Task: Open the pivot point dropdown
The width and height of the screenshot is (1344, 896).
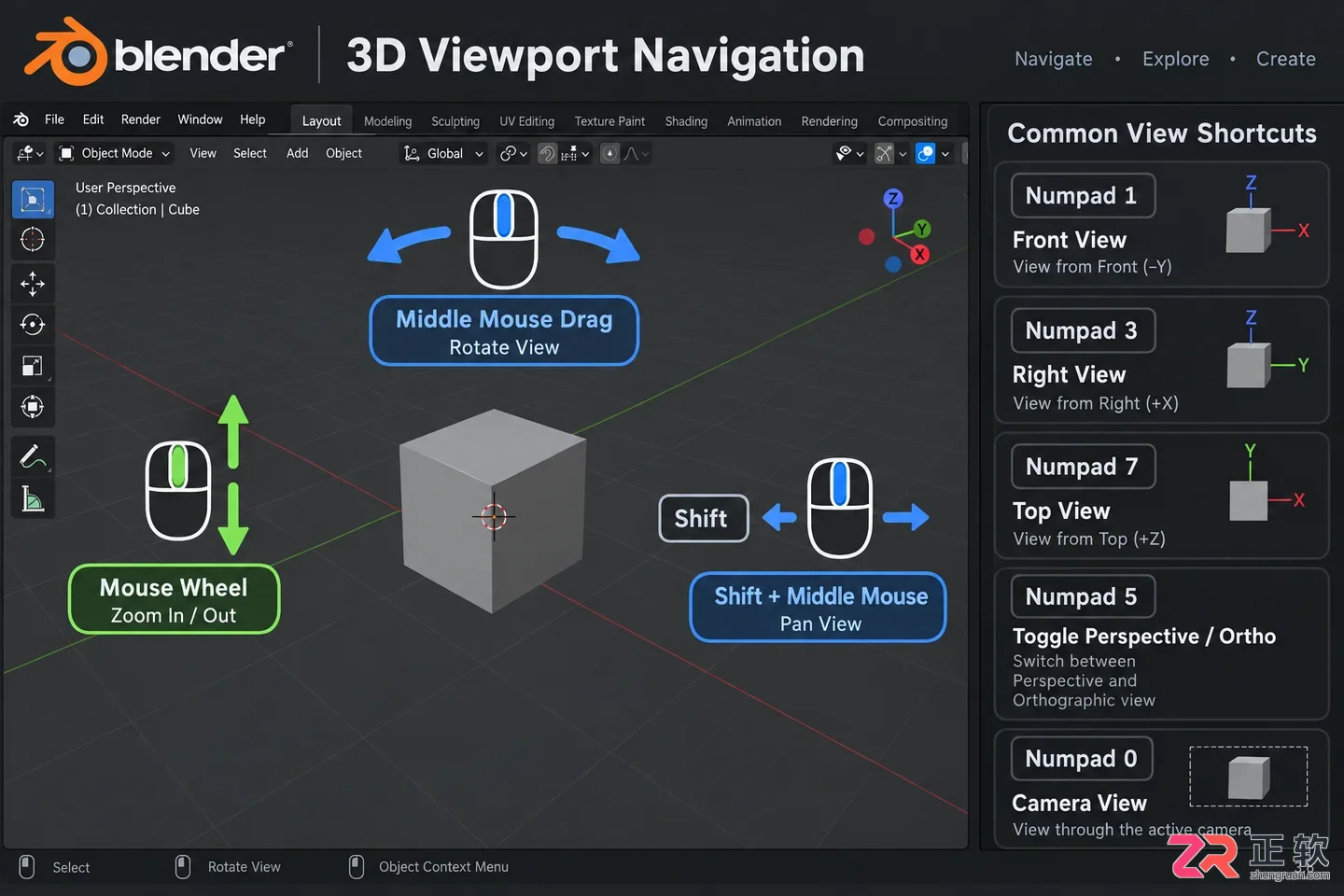Action: [x=513, y=153]
